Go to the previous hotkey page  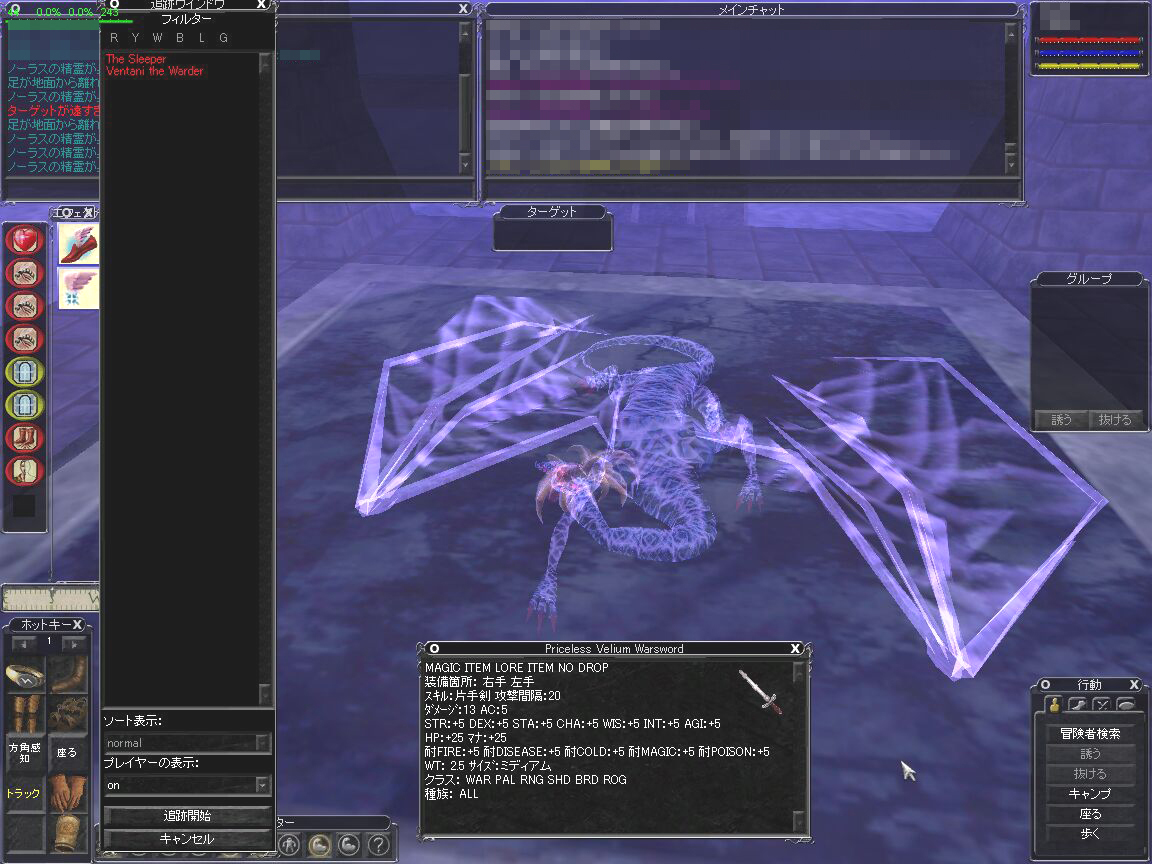(x=24, y=644)
